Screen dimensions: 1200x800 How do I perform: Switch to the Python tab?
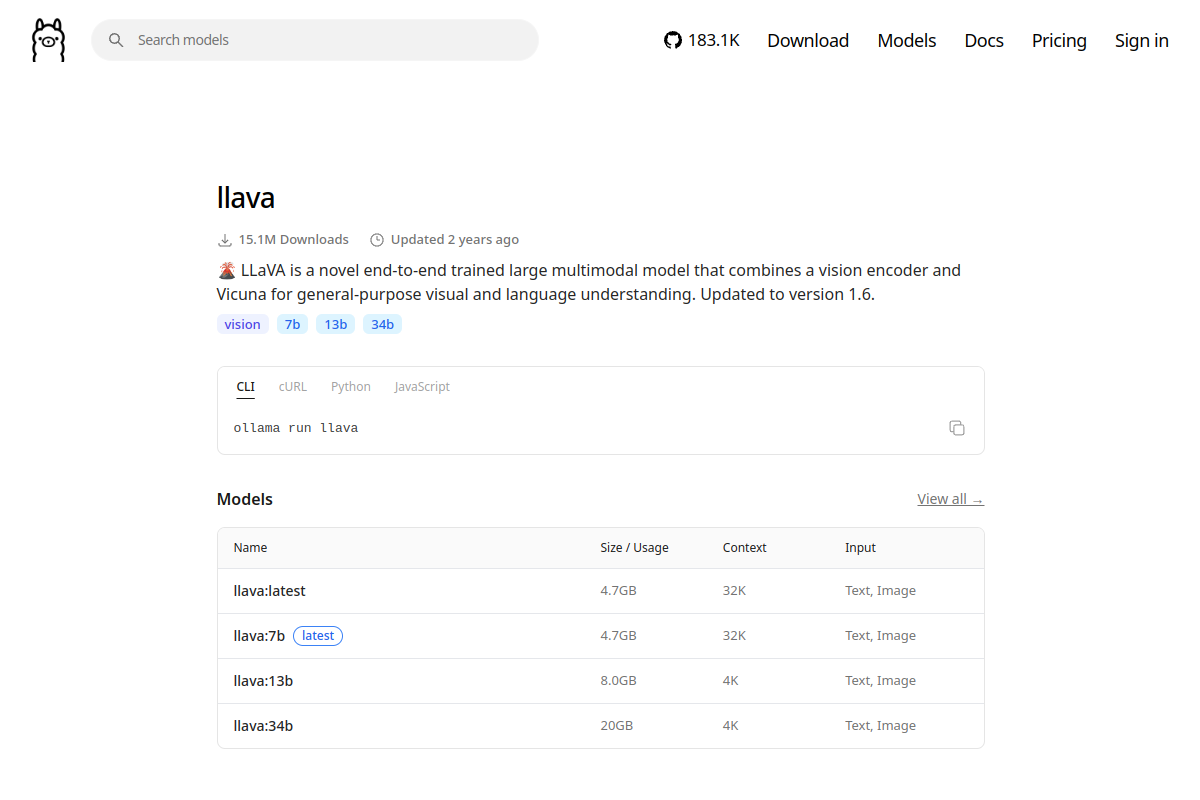[x=351, y=387]
